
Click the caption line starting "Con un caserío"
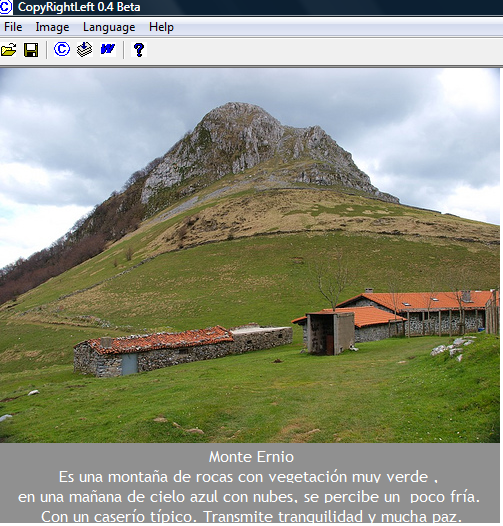pyautogui.click(x=251, y=516)
